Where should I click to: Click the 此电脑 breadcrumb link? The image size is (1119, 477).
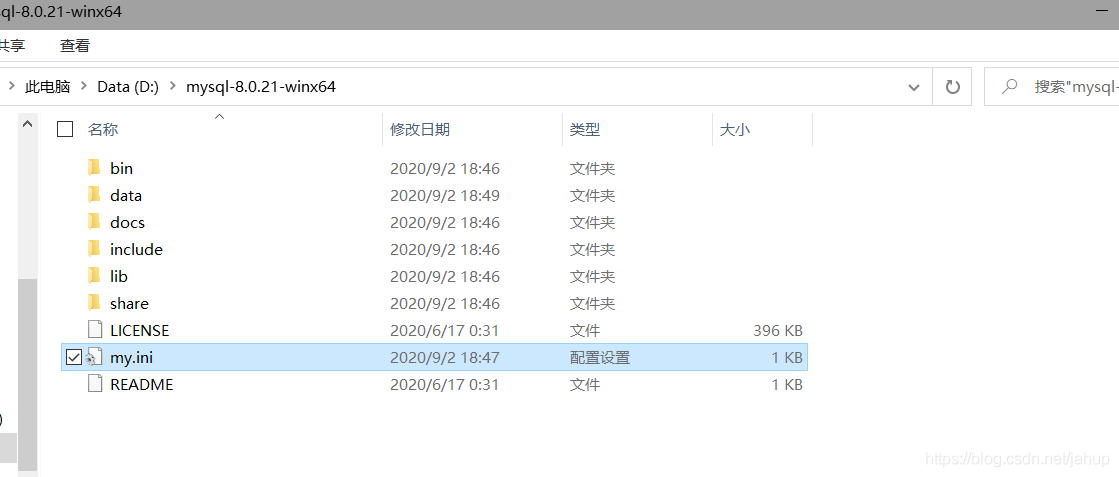(x=47, y=87)
